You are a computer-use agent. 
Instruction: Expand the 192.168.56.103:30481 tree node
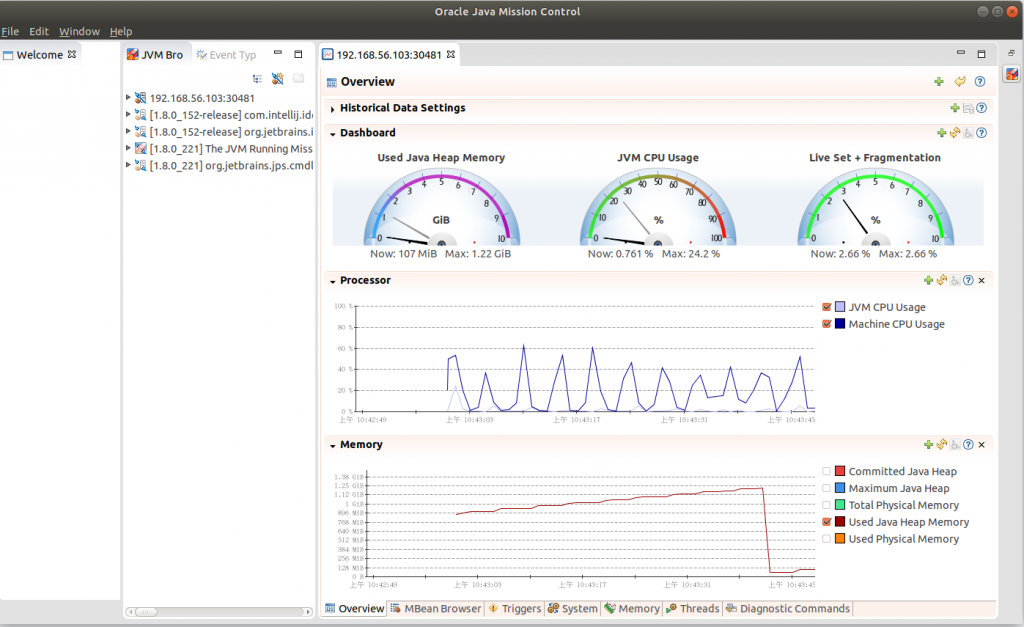pyautogui.click(x=128, y=98)
